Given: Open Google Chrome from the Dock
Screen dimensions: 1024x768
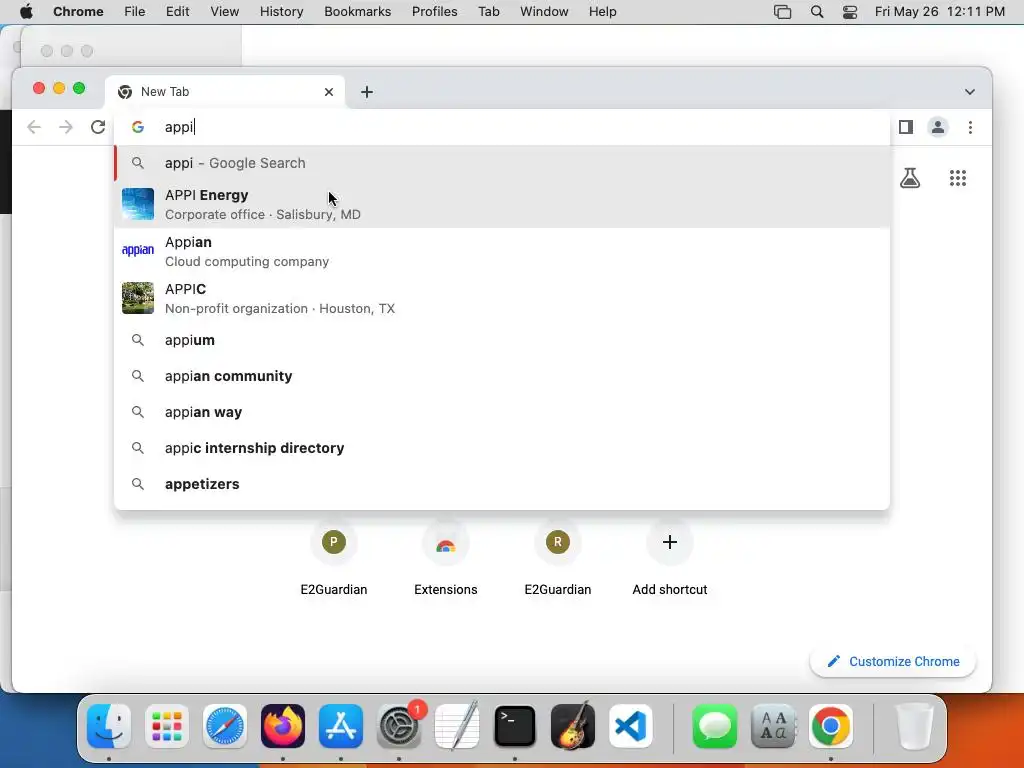Looking at the screenshot, I should (831, 726).
